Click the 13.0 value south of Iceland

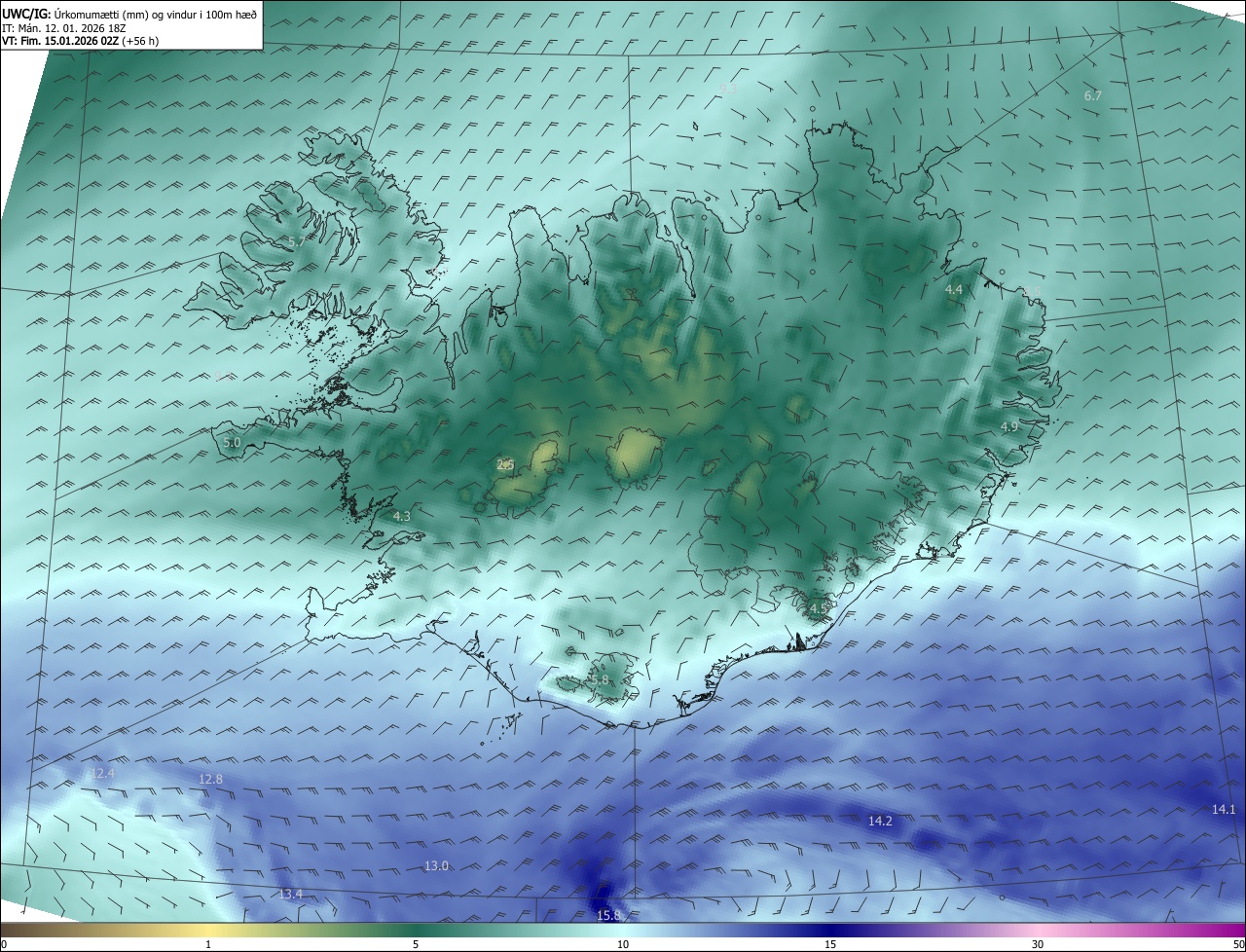tap(436, 866)
